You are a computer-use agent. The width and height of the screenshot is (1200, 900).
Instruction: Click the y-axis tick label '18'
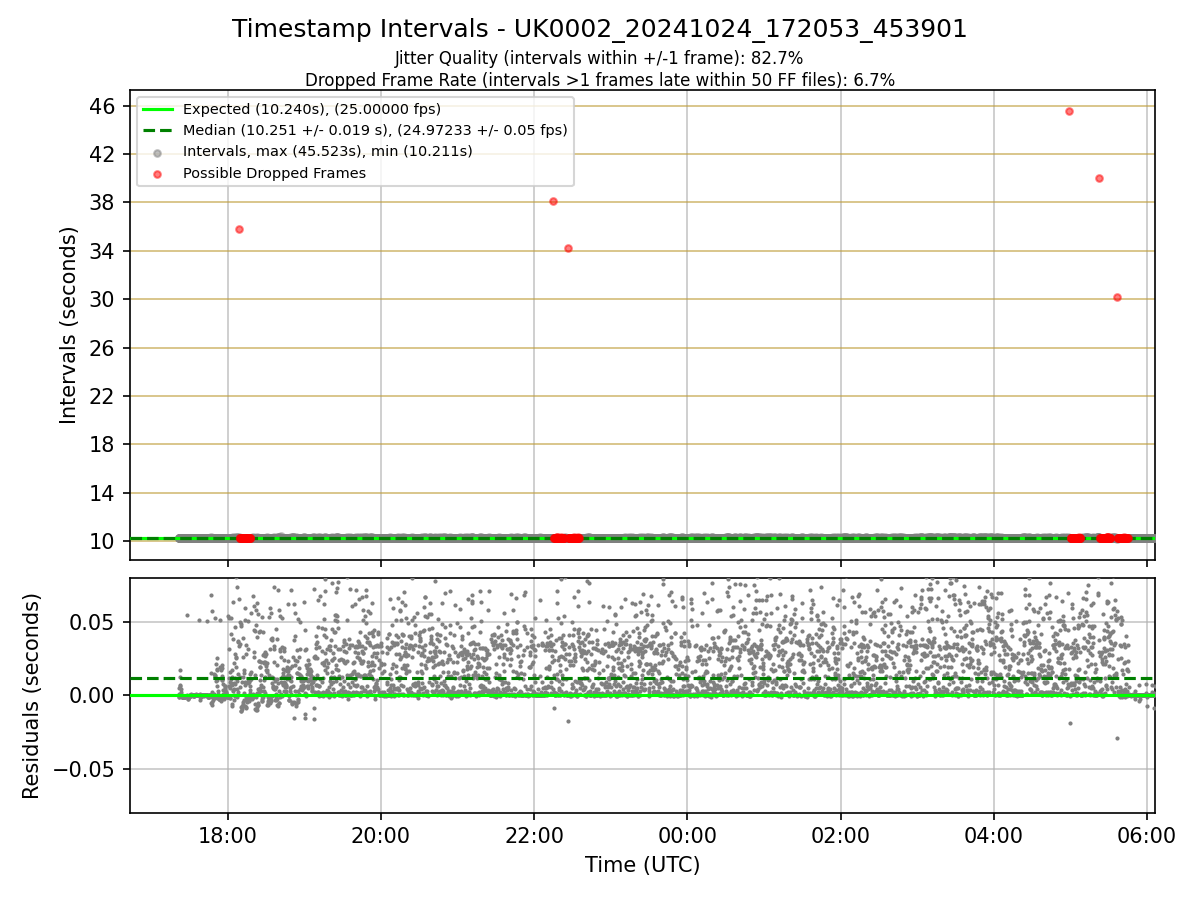click(104, 445)
